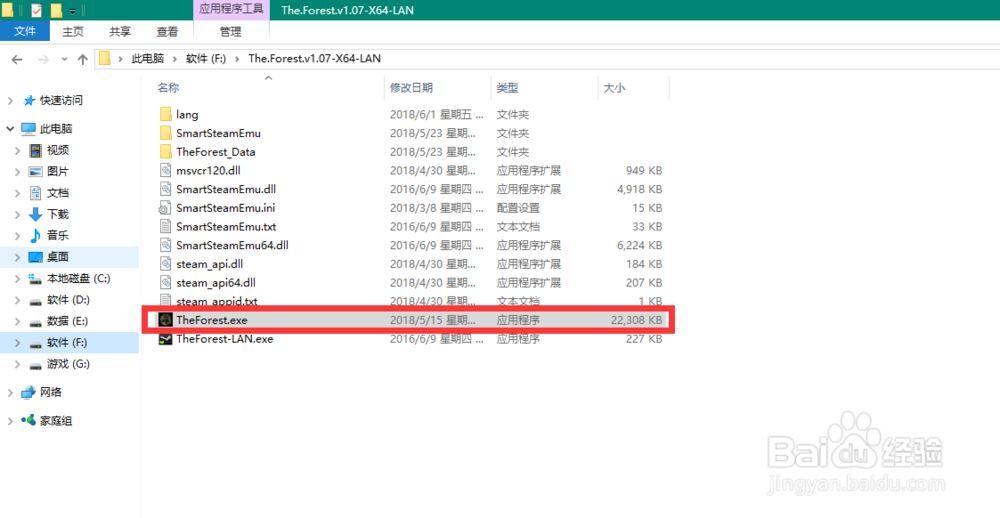Image resolution: width=1000 pixels, height=518 pixels.
Task: Click the 配置设置 type cell
Action: point(518,208)
